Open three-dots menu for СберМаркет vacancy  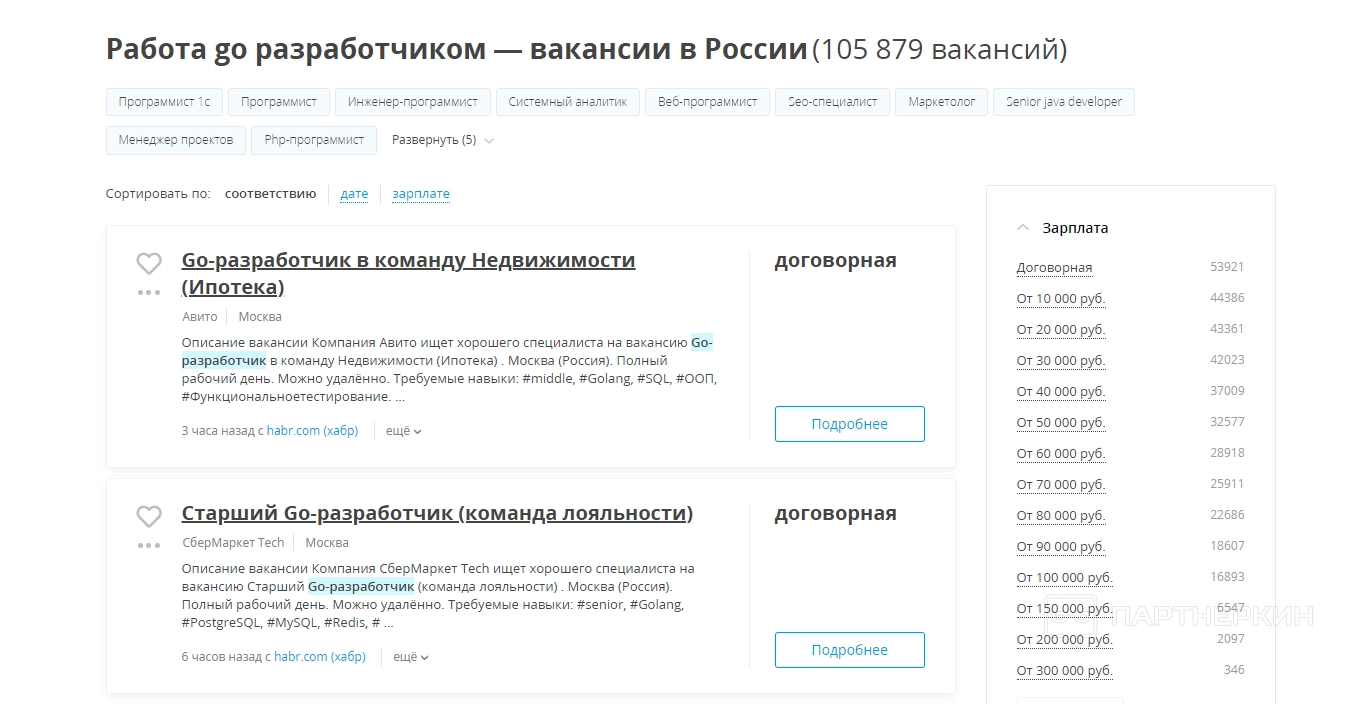tap(149, 546)
